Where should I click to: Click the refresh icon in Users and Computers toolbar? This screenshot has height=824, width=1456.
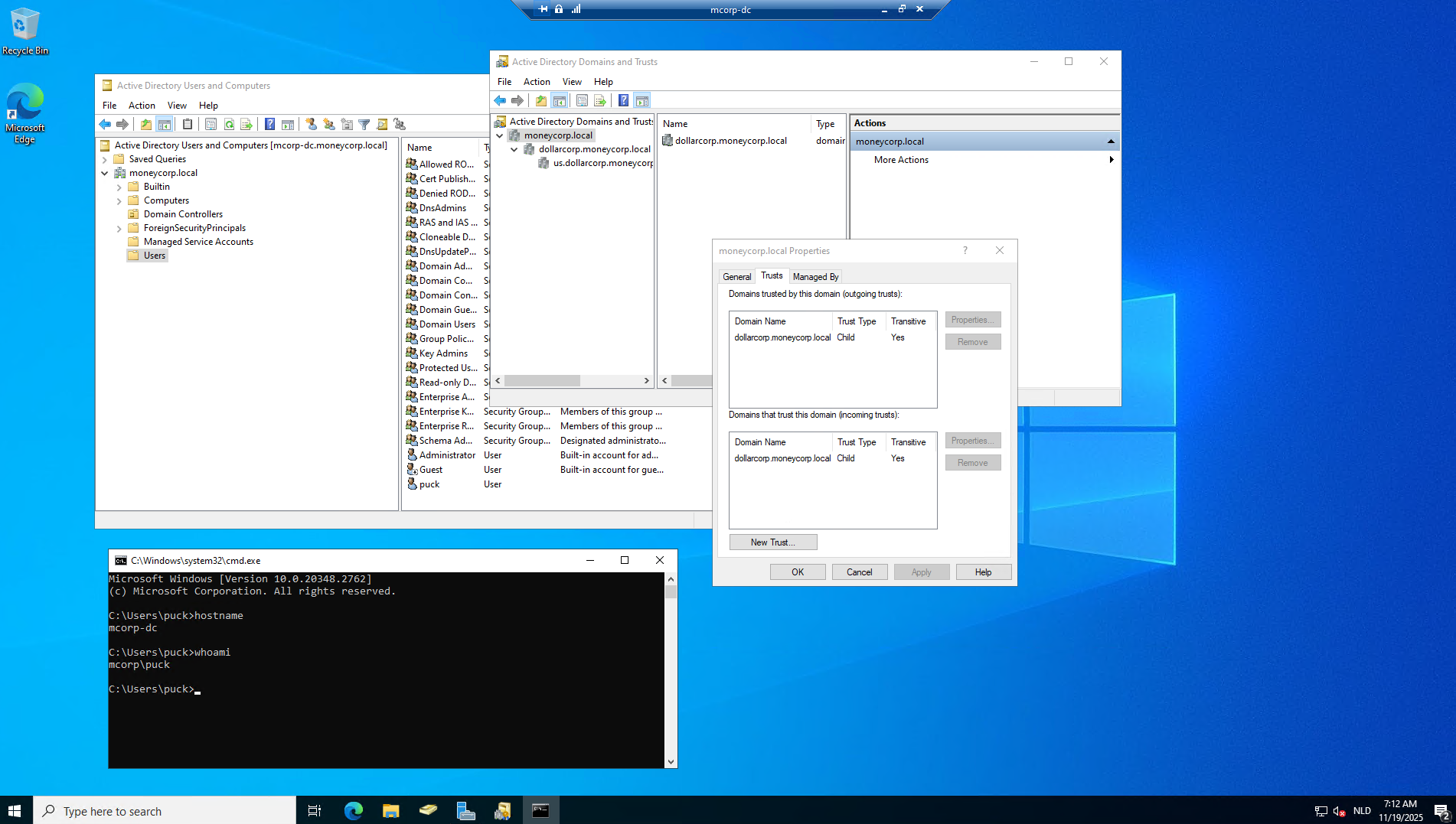click(x=229, y=125)
